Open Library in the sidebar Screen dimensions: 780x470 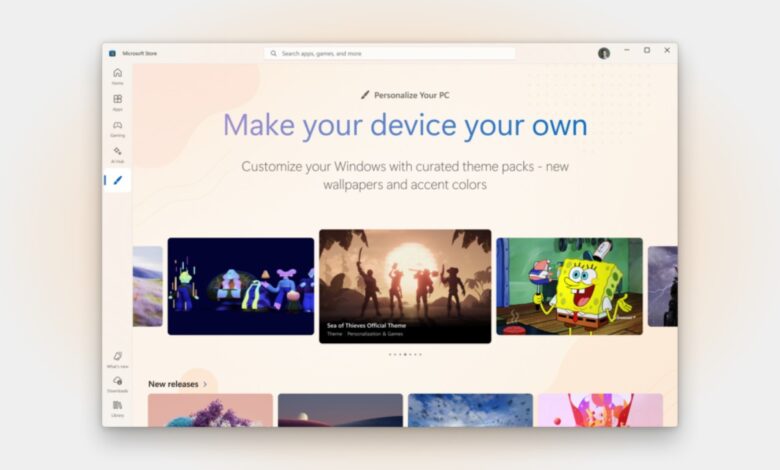point(117,408)
